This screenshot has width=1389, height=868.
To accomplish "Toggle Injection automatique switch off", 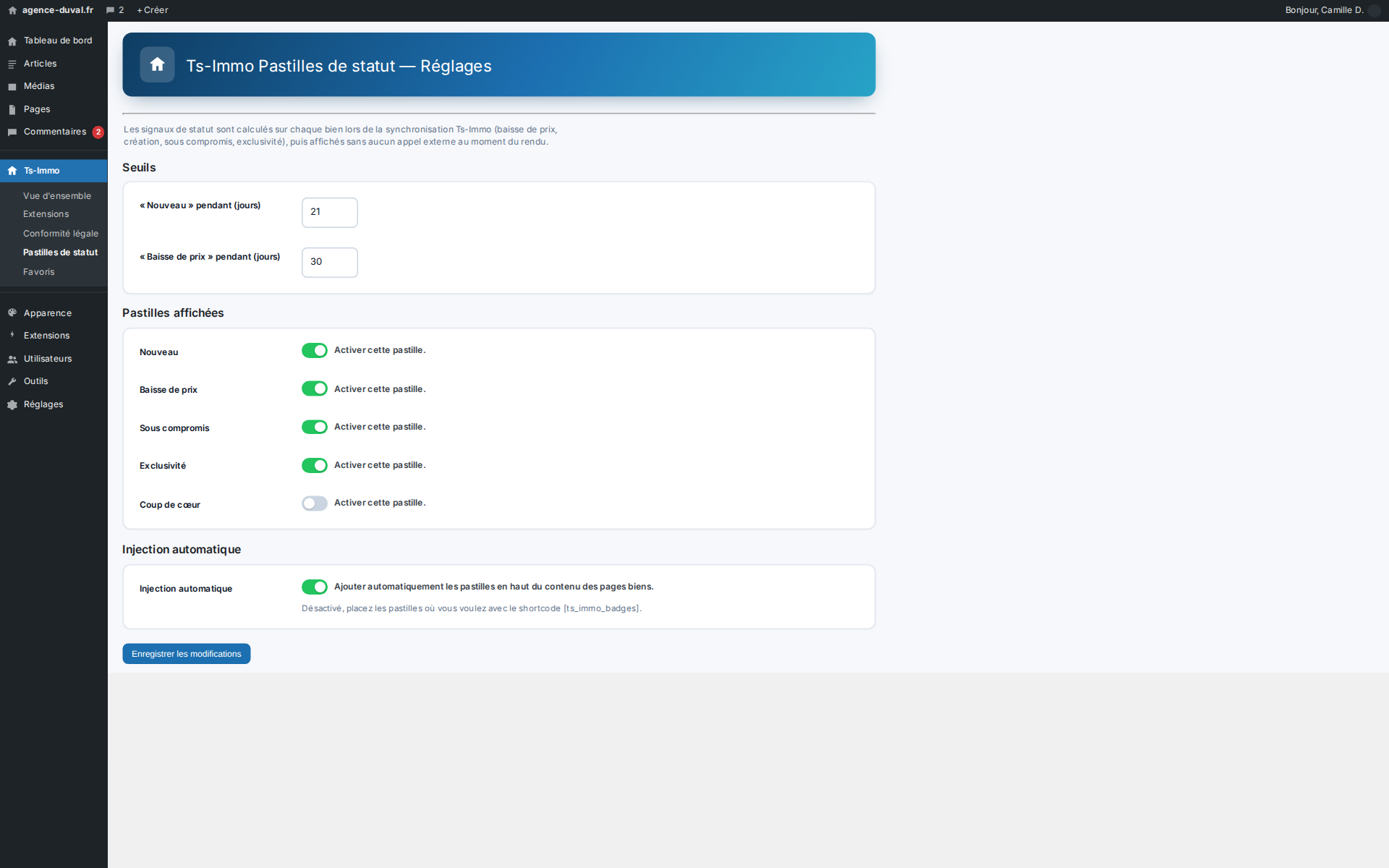I will coord(315,587).
